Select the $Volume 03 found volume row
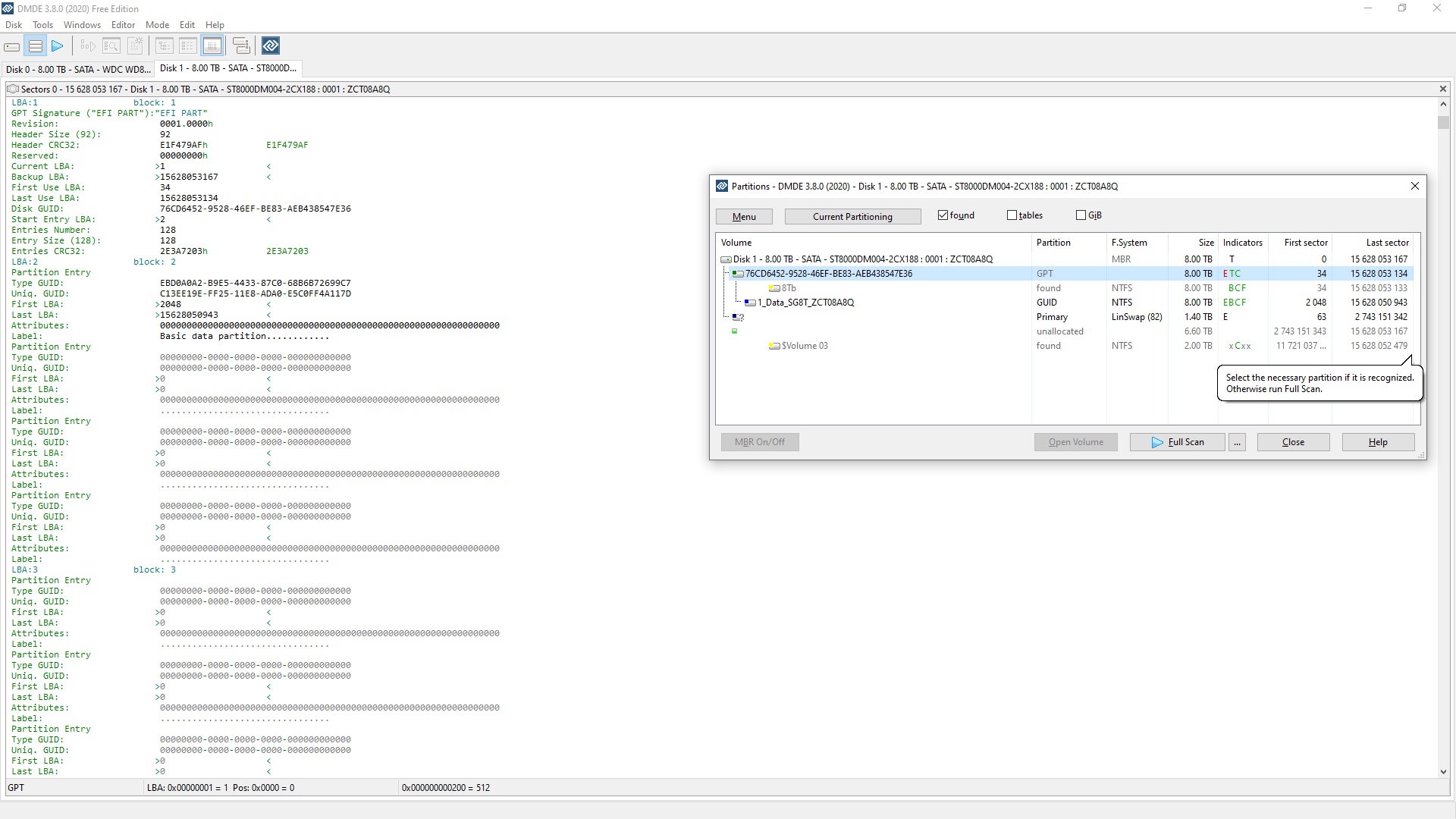 point(1065,346)
